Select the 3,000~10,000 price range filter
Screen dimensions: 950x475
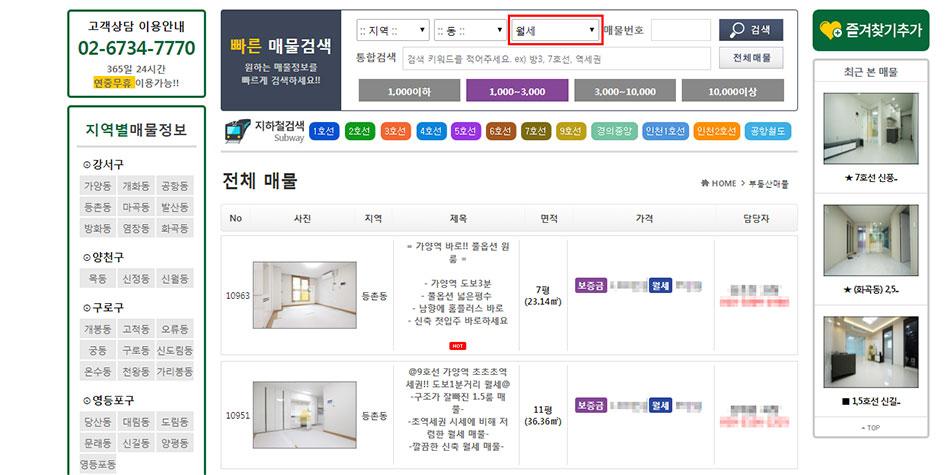[x=629, y=91]
